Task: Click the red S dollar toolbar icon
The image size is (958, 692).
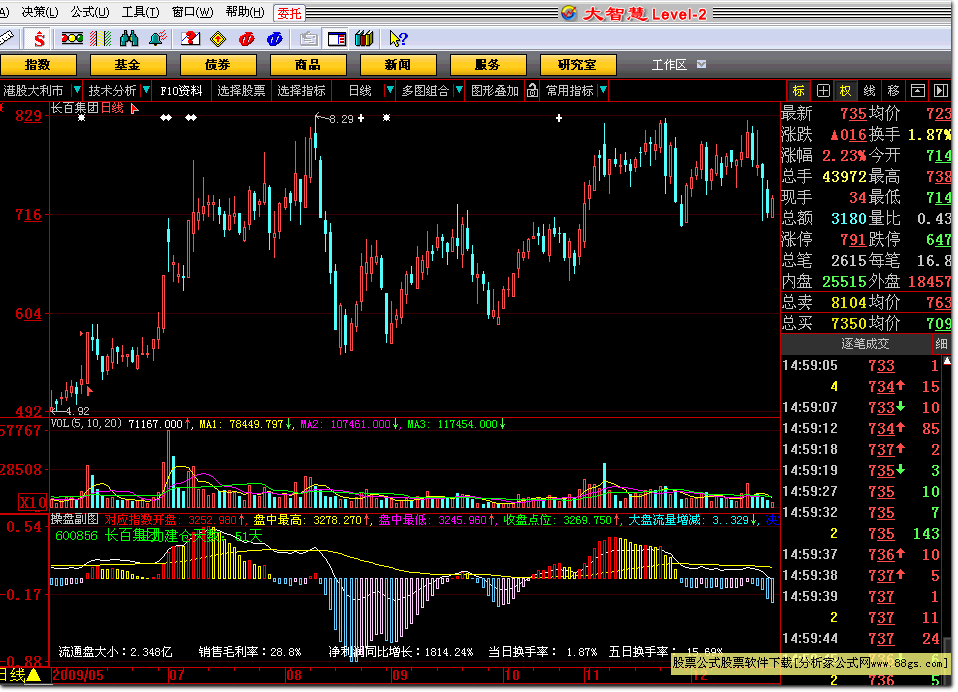Action: [39, 39]
